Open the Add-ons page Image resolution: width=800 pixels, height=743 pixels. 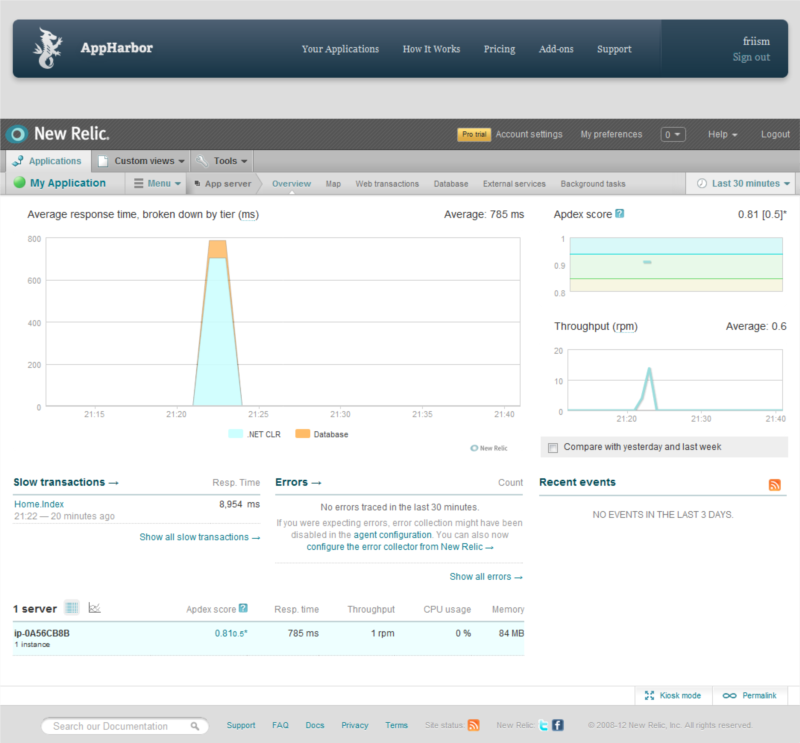click(556, 49)
